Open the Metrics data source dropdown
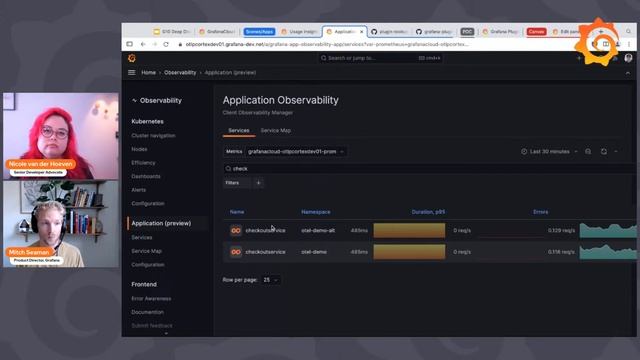The image size is (640, 360). point(296,151)
